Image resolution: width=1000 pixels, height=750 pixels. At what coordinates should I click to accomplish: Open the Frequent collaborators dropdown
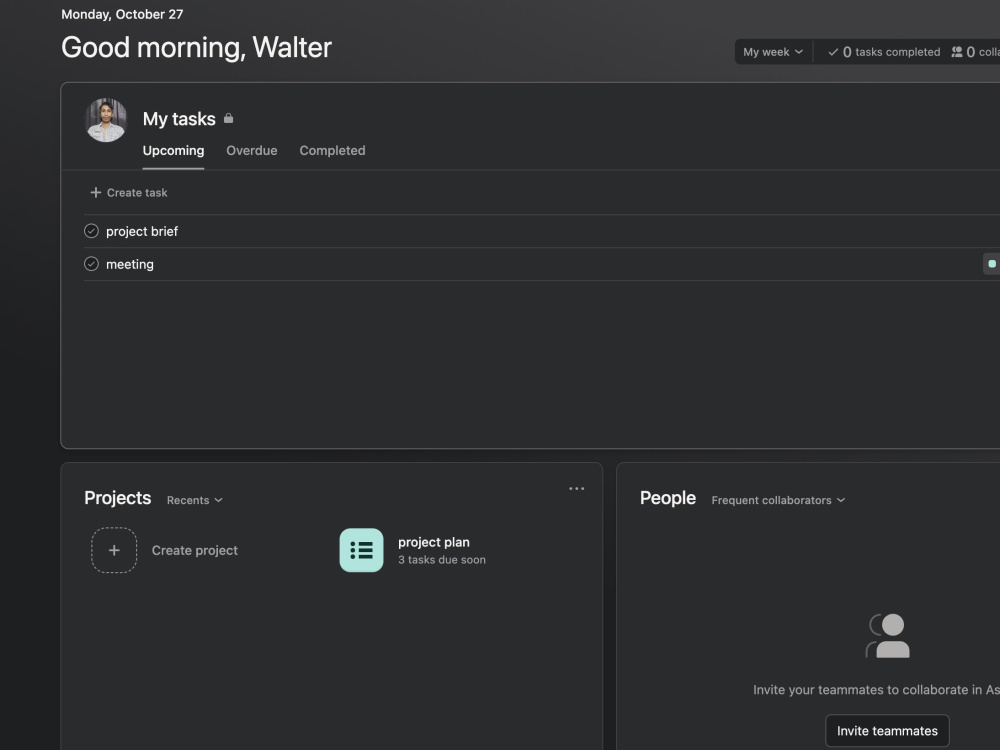coord(778,500)
